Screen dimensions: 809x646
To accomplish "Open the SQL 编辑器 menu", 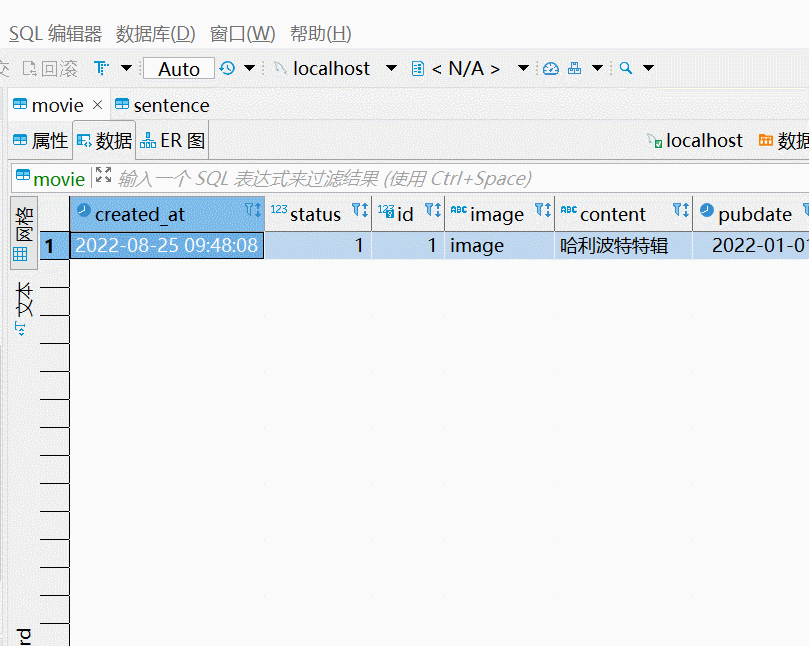I will 55,34.
